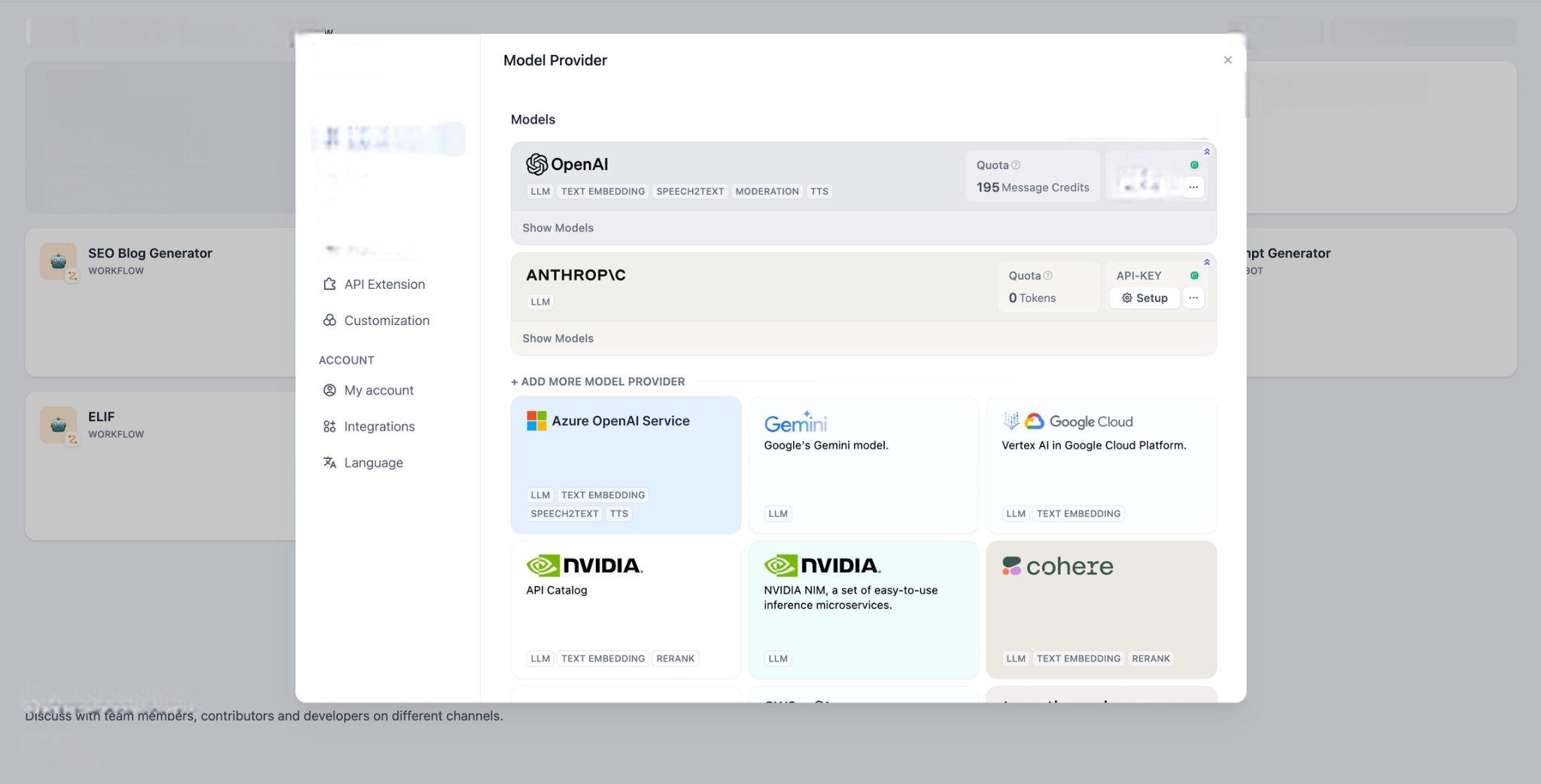The image size is (1541, 784).
Task: Click Google's Gemini model description
Action: (x=825, y=445)
